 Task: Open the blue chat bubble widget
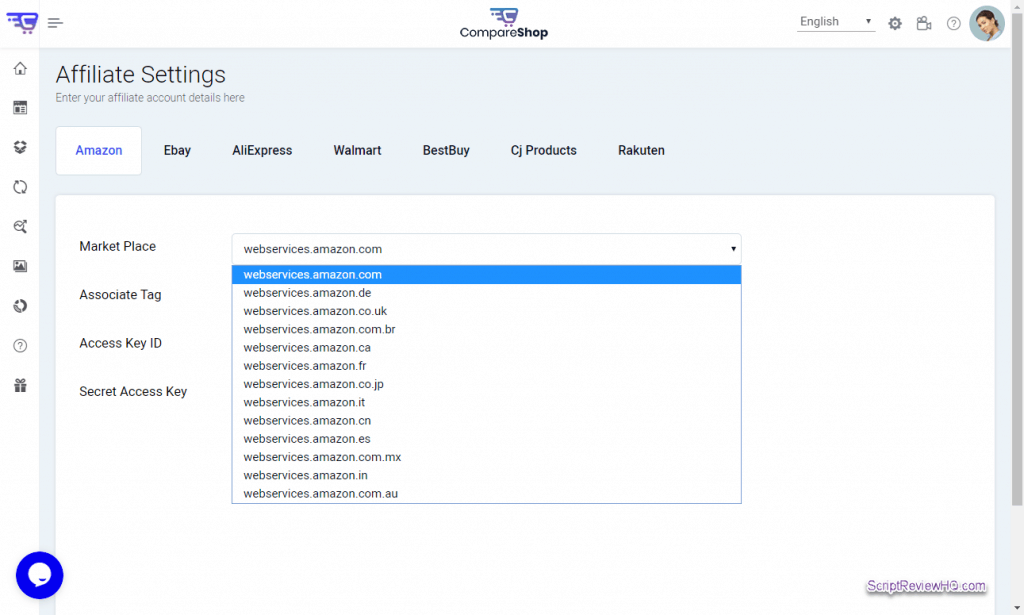click(39, 575)
